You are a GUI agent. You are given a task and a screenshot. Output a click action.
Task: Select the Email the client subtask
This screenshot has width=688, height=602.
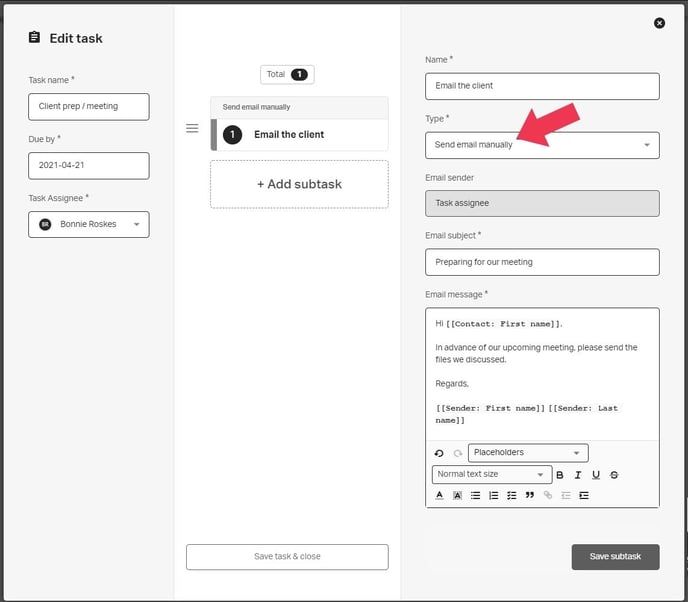[x=300, y=135]
